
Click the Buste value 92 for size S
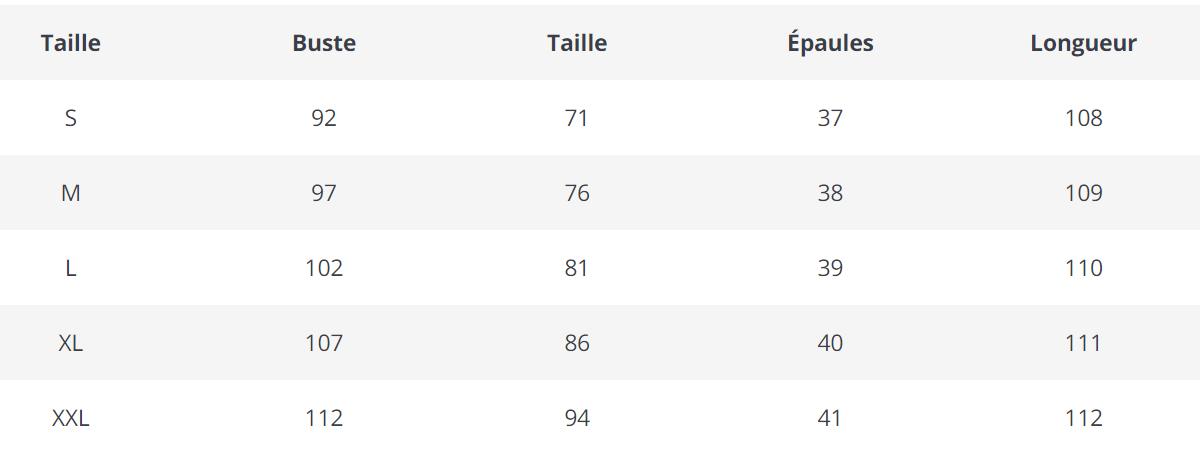pos(324,118)
